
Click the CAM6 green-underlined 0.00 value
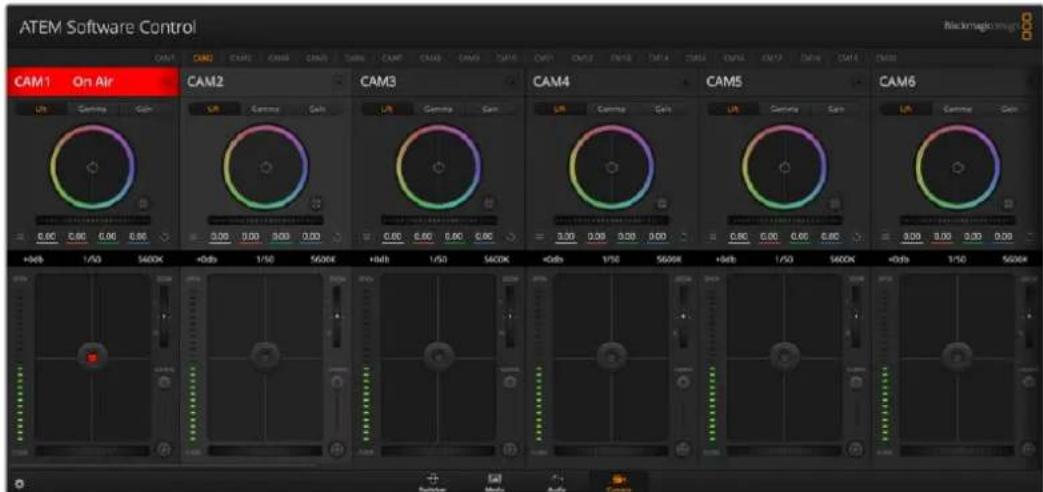coord(972,235)
